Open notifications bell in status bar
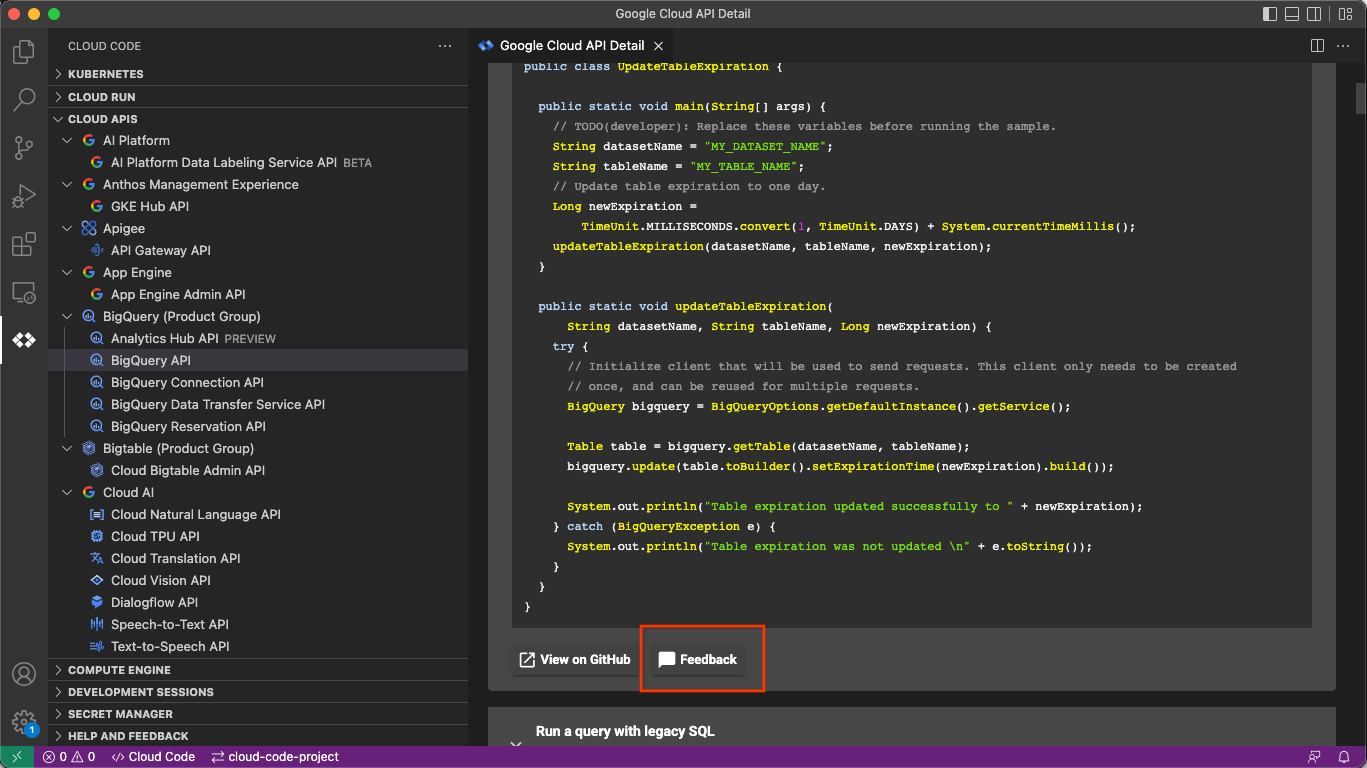Viewport: 1367px width, 768px height. click(x=1345, y=757)
